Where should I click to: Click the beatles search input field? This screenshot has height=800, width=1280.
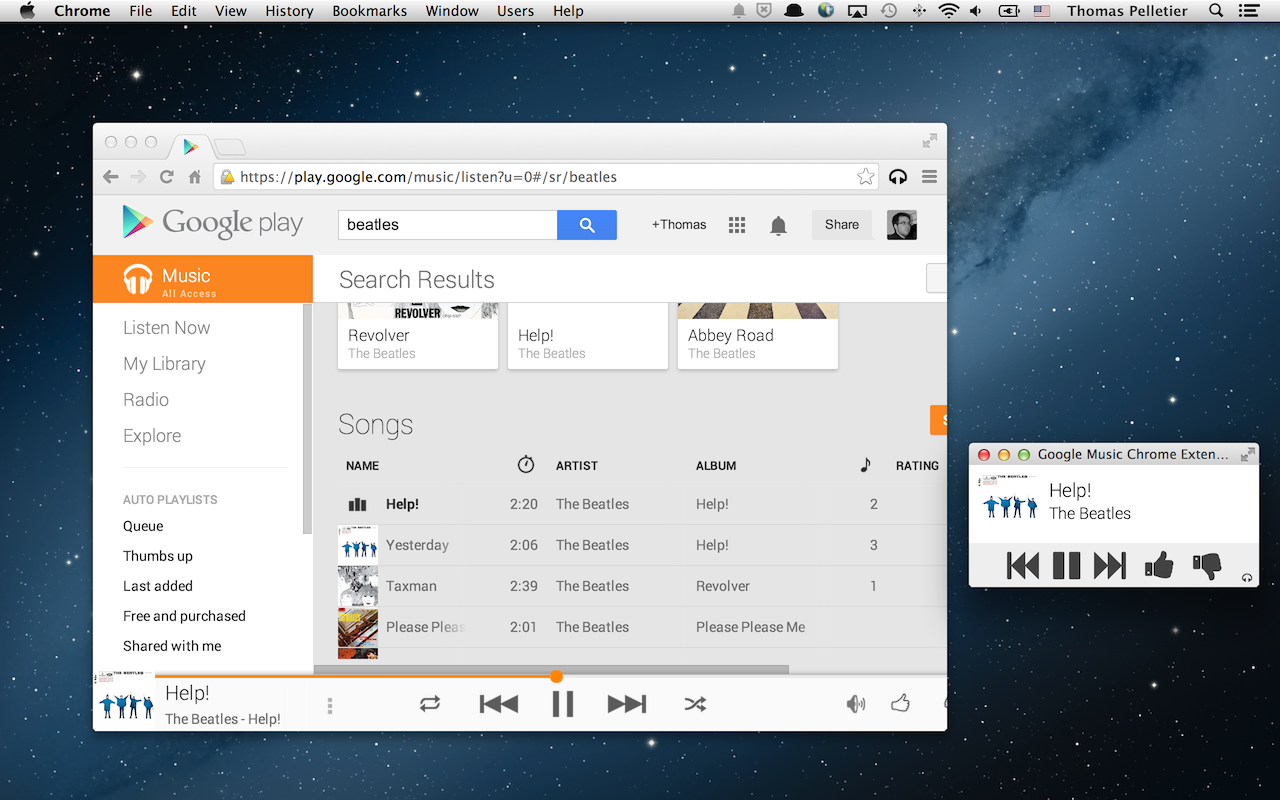(x=447, y=225)
